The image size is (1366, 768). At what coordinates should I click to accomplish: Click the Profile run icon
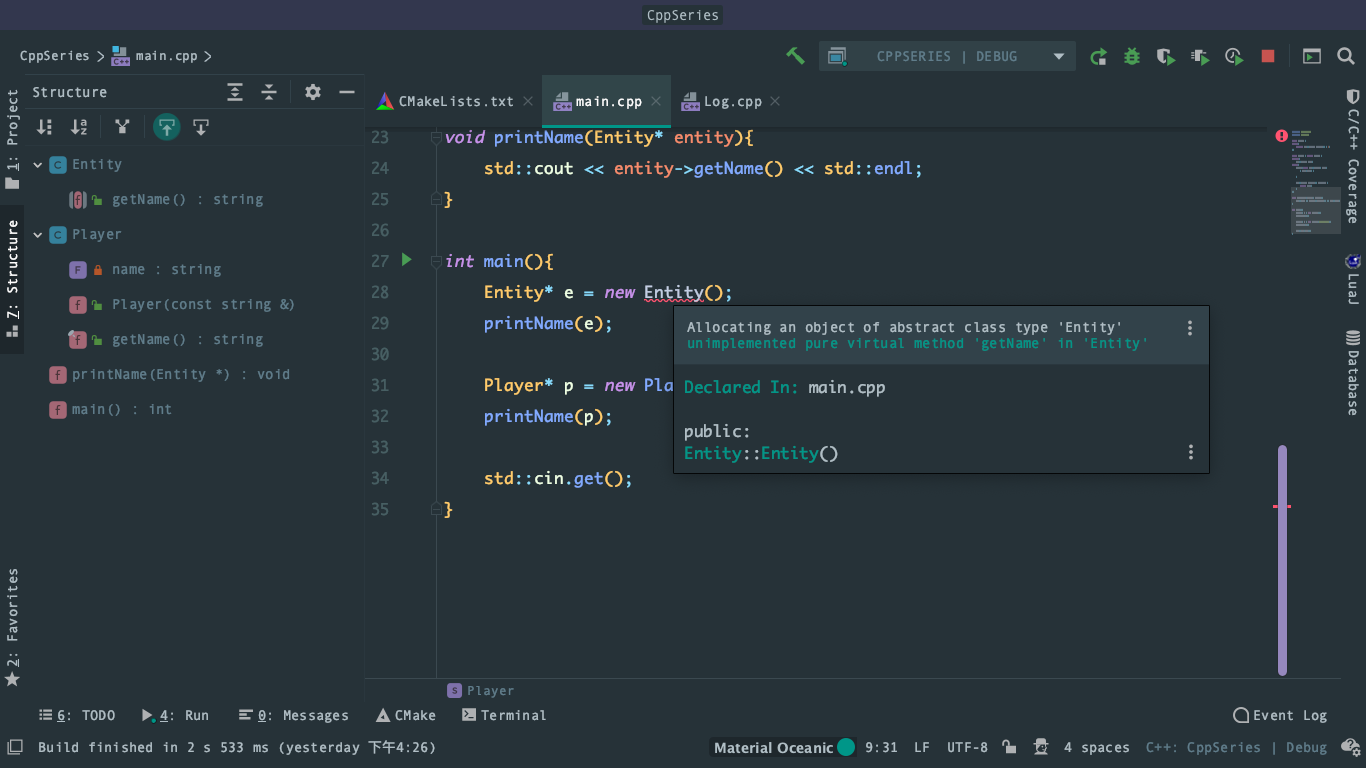pos(1200,57)
